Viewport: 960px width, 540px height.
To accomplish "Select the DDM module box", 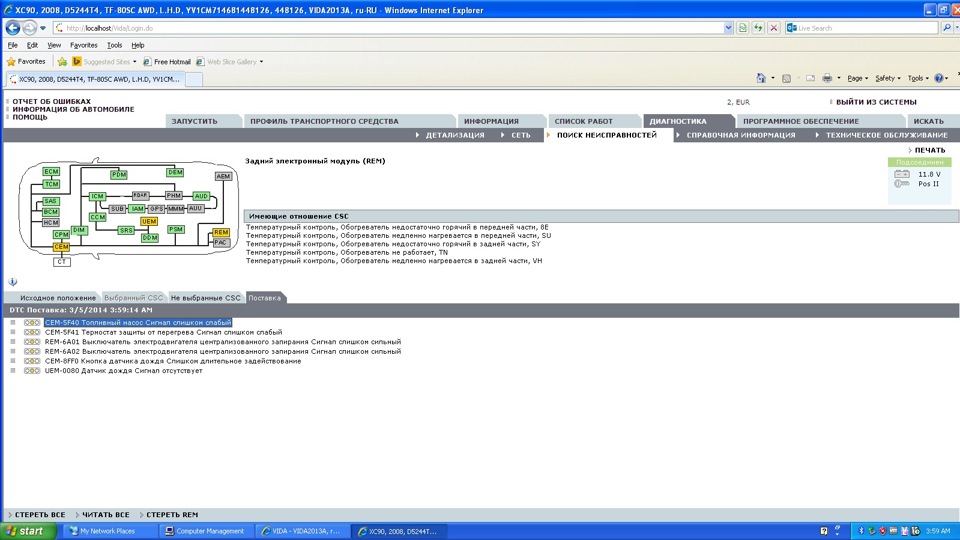I will point(149,237).
